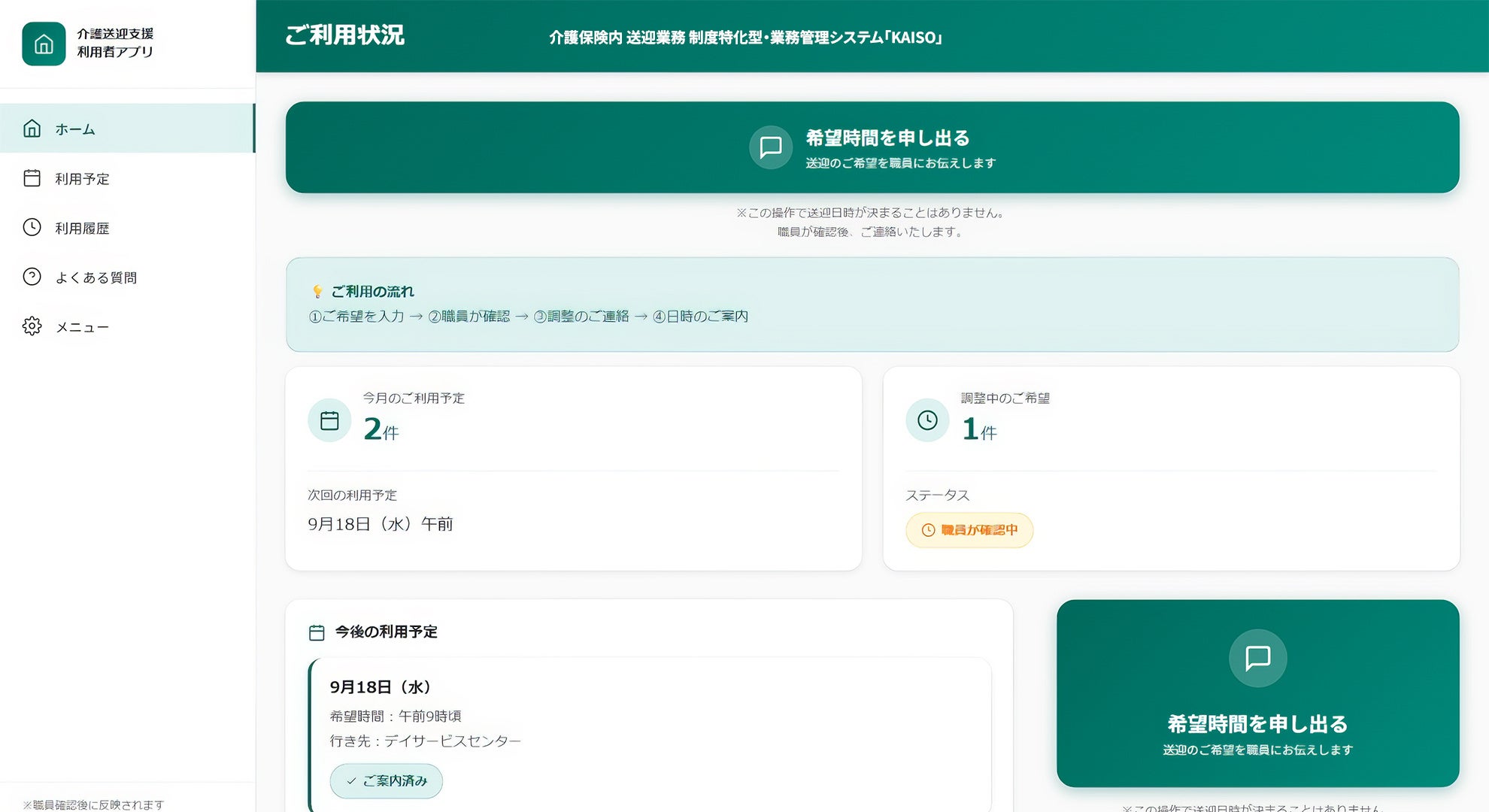Viewport: 1489px width, 812px height.
Task: Click calendar icon next to 今後の利用予定
Action: pyautogui.click(x=317, y=632)
